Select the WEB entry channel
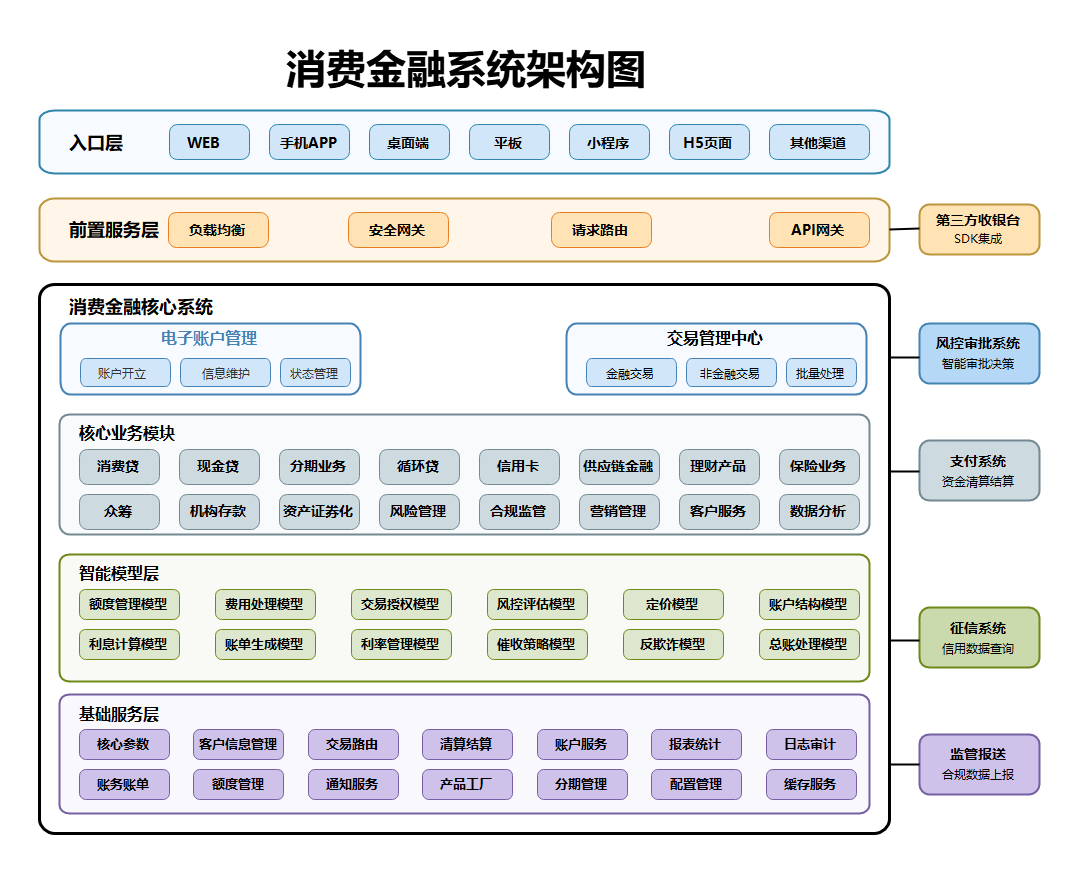This screenshot has height=873, width=1079. click(x=208, y=142)
